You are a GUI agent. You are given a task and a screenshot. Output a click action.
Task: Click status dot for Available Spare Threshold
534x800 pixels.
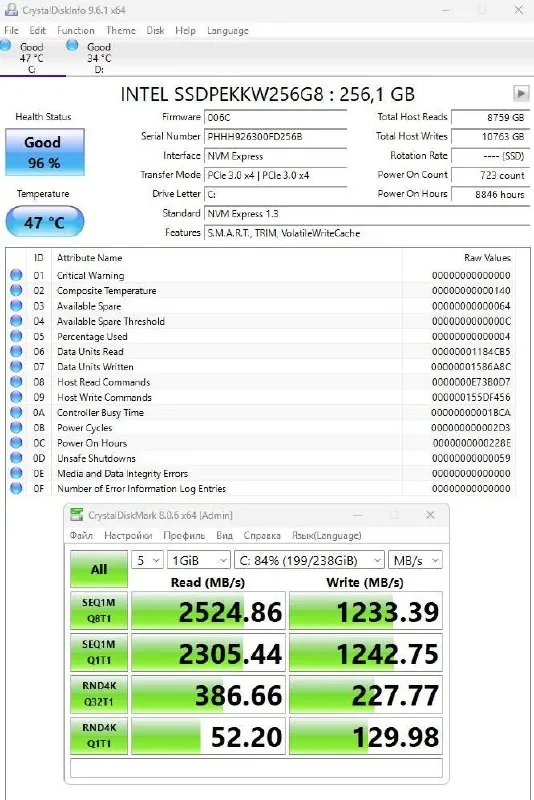coord(16,321)
